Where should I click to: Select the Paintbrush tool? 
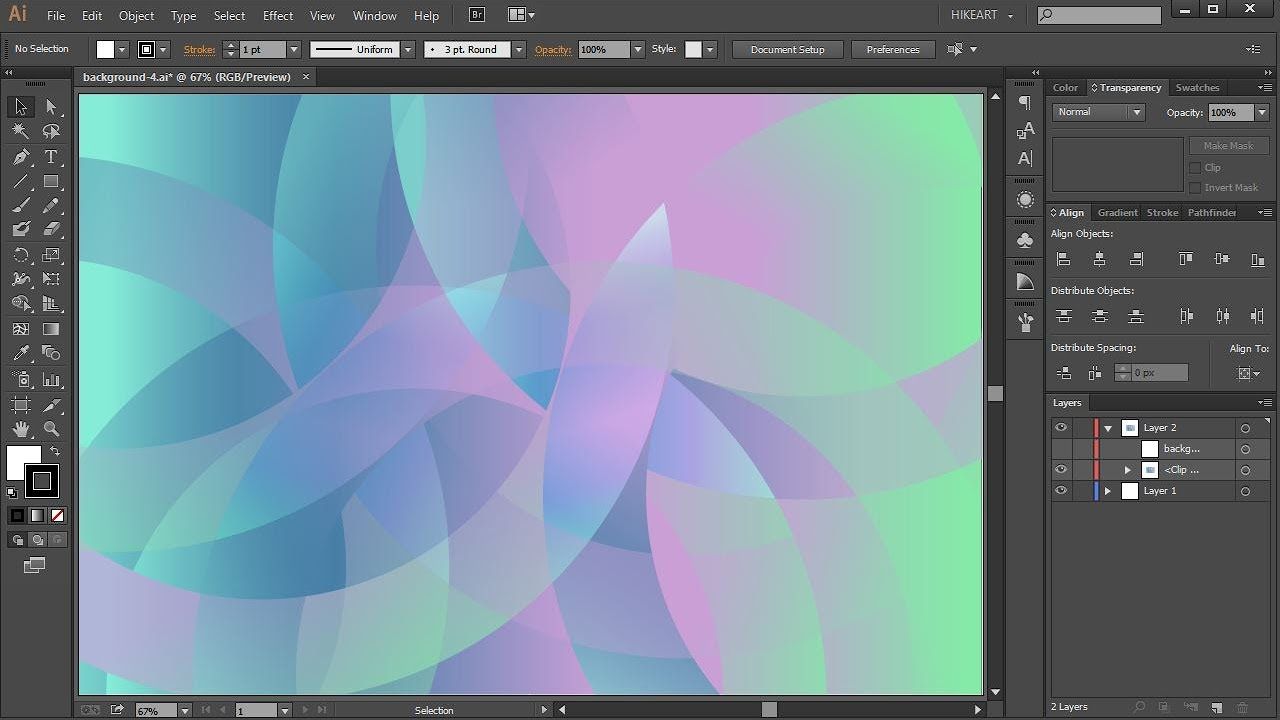[x=21, y=206]
